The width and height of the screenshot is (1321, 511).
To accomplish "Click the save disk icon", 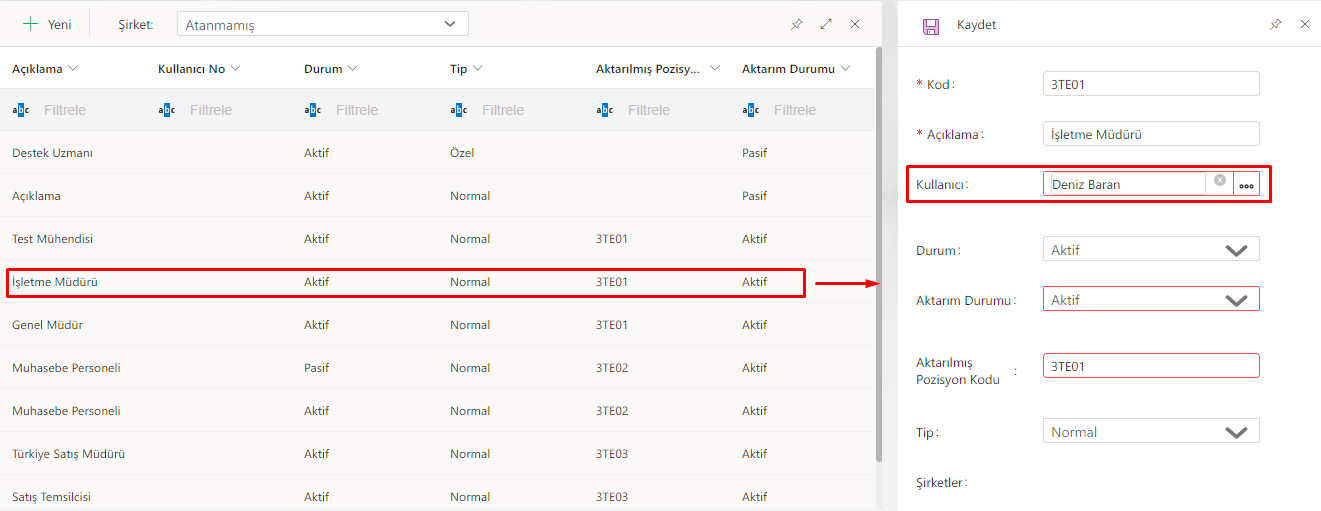I will click(x=931, y=26).
